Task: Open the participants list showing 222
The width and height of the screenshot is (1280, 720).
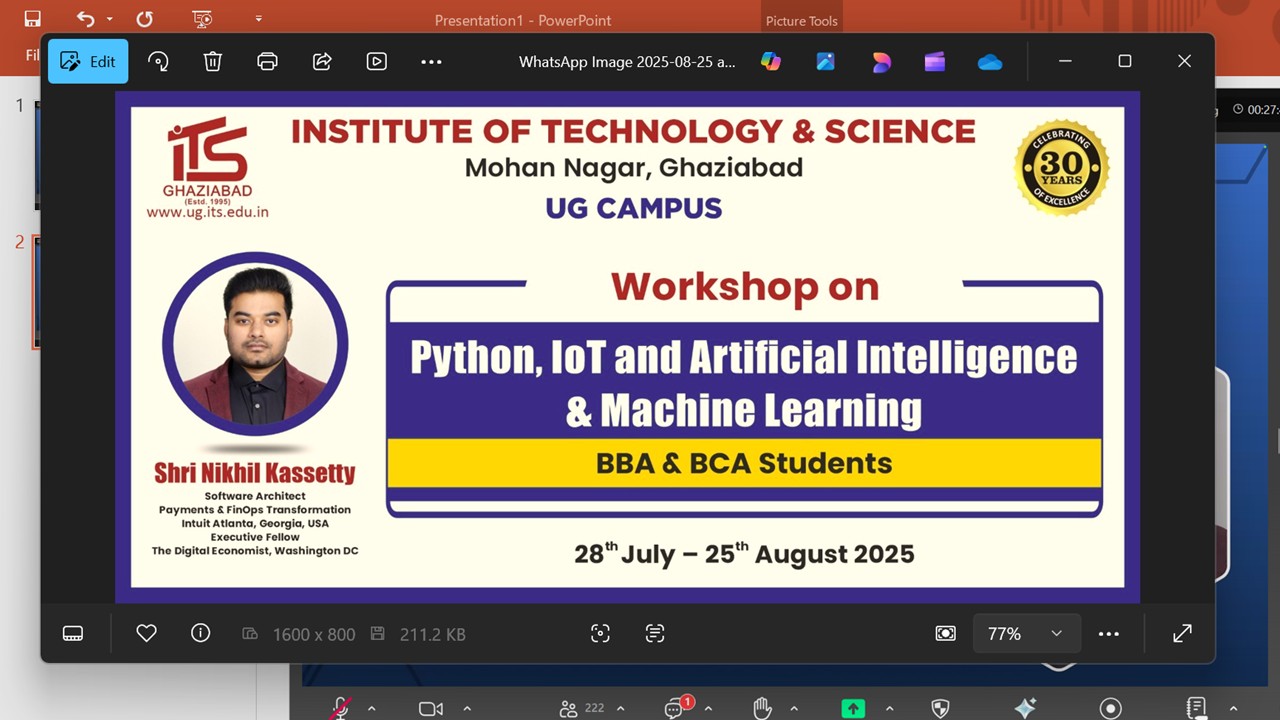Action: (x=582, y=708)
